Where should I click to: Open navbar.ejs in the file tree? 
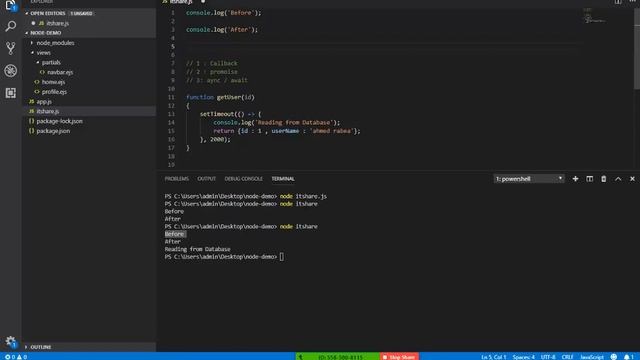60,72
